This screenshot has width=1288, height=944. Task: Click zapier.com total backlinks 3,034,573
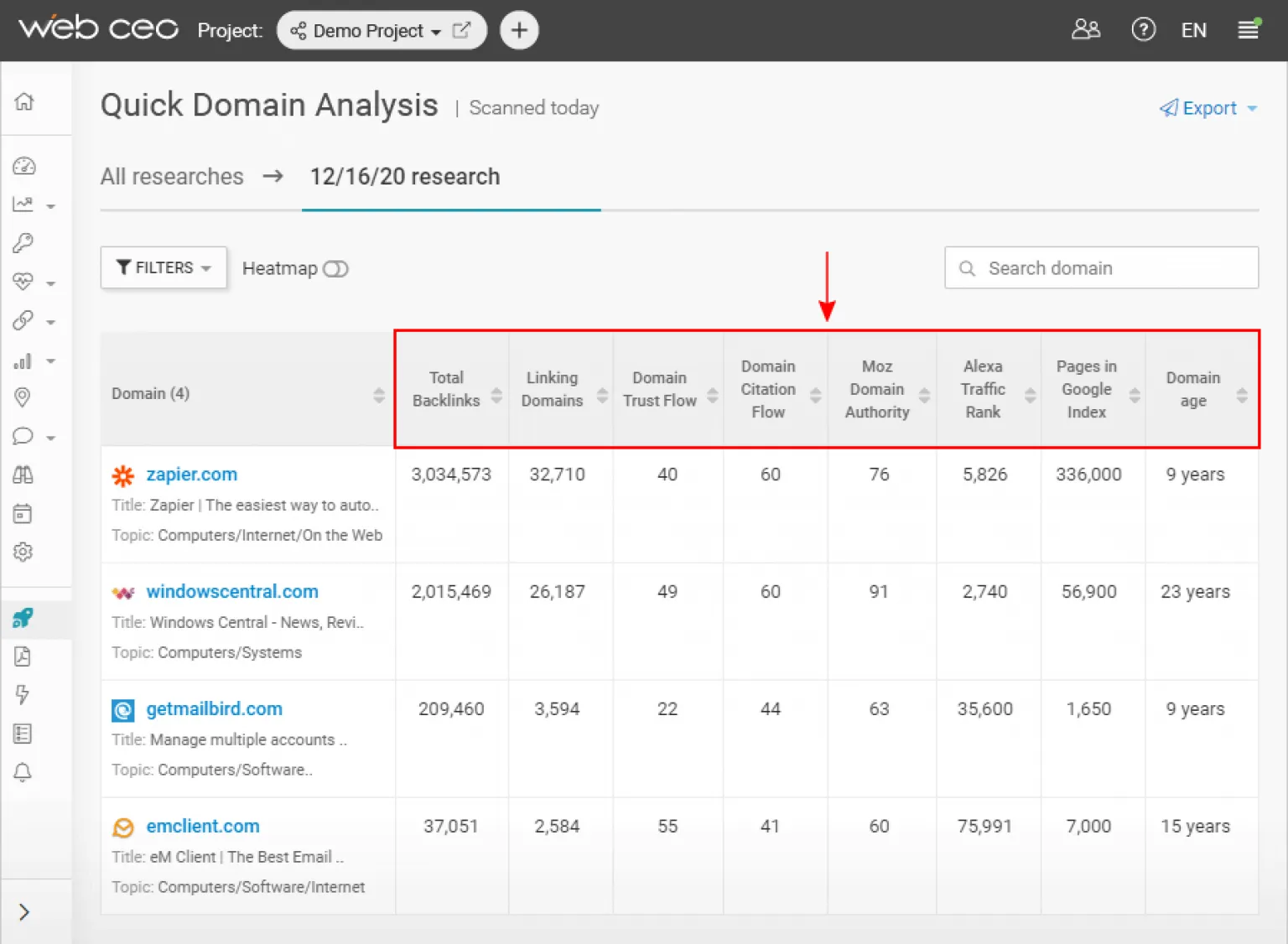pos(451,475)
